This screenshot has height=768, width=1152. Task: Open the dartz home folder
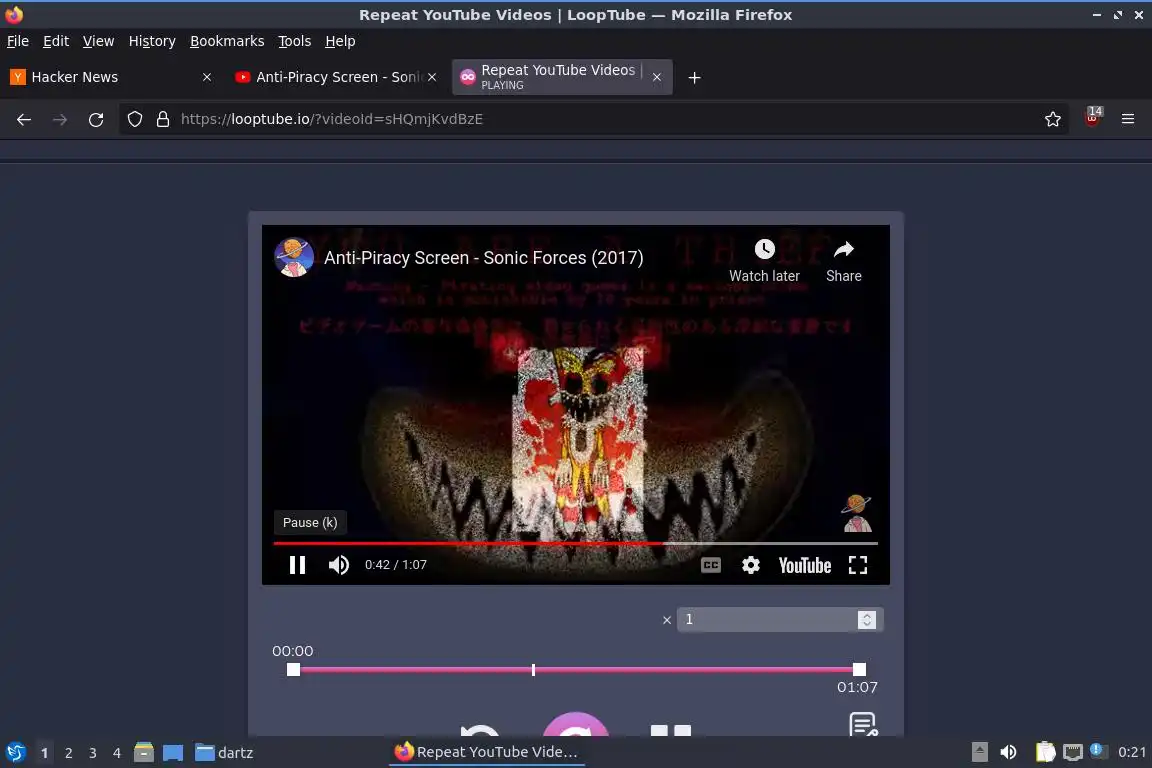pyautogui.click(x=224, y=753)
